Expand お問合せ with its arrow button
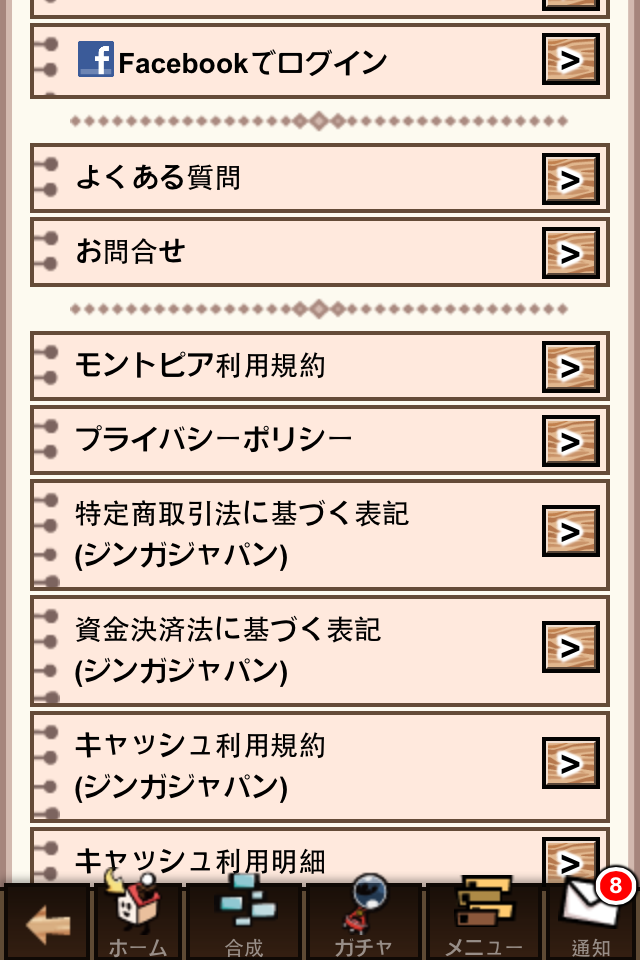Screen dimensions: 640x960 (570, 253)
